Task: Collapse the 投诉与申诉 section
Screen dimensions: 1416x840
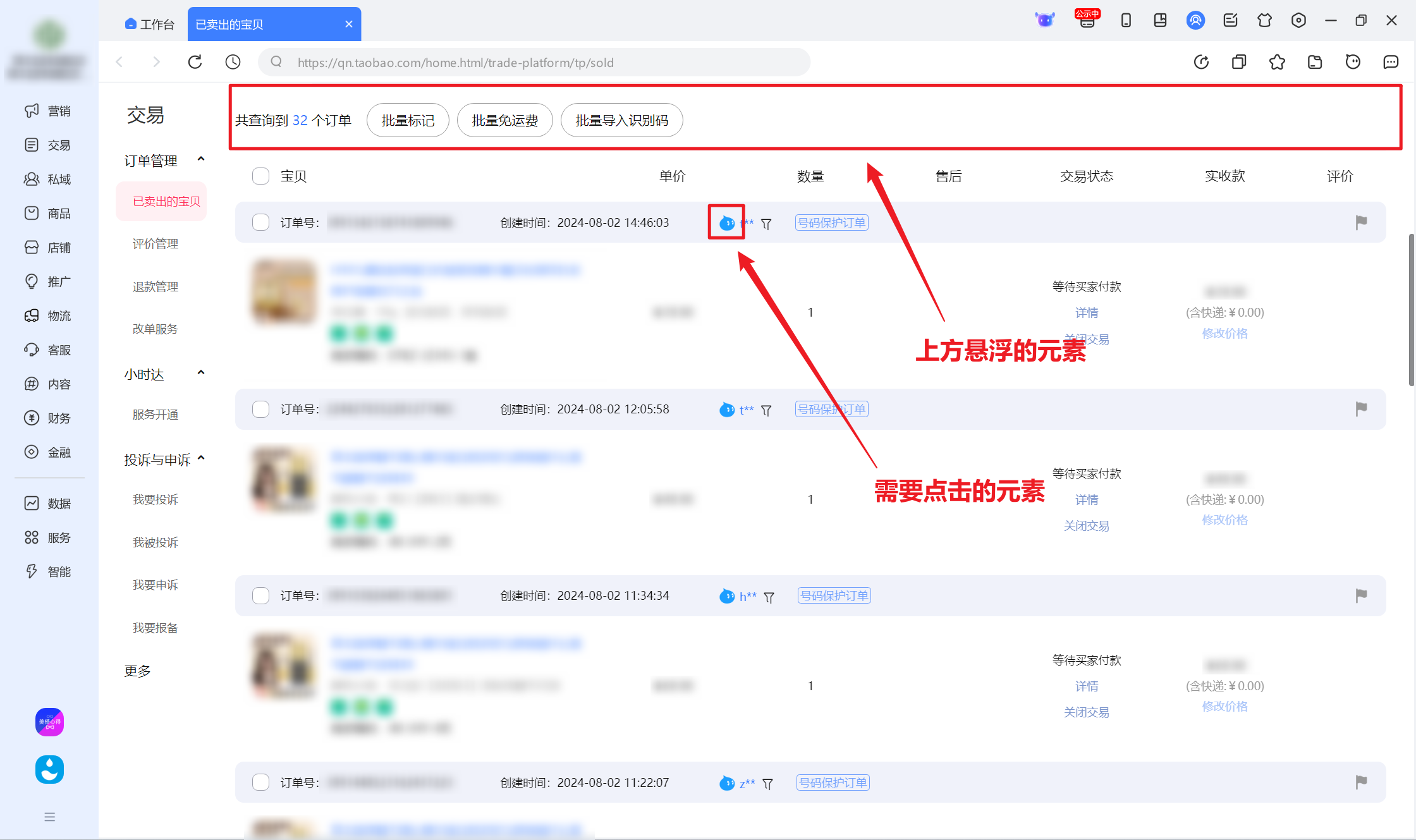Action: [x=201, y=458]
